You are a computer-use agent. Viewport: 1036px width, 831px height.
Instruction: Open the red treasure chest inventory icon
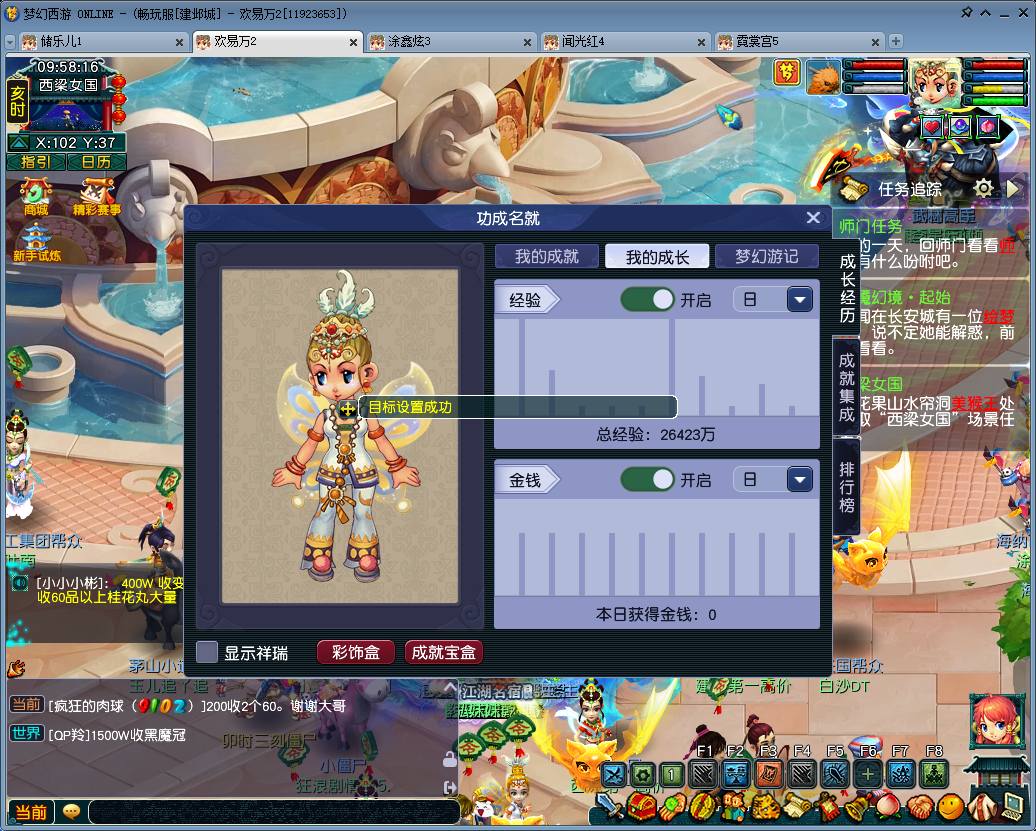(x=642, y=807)
